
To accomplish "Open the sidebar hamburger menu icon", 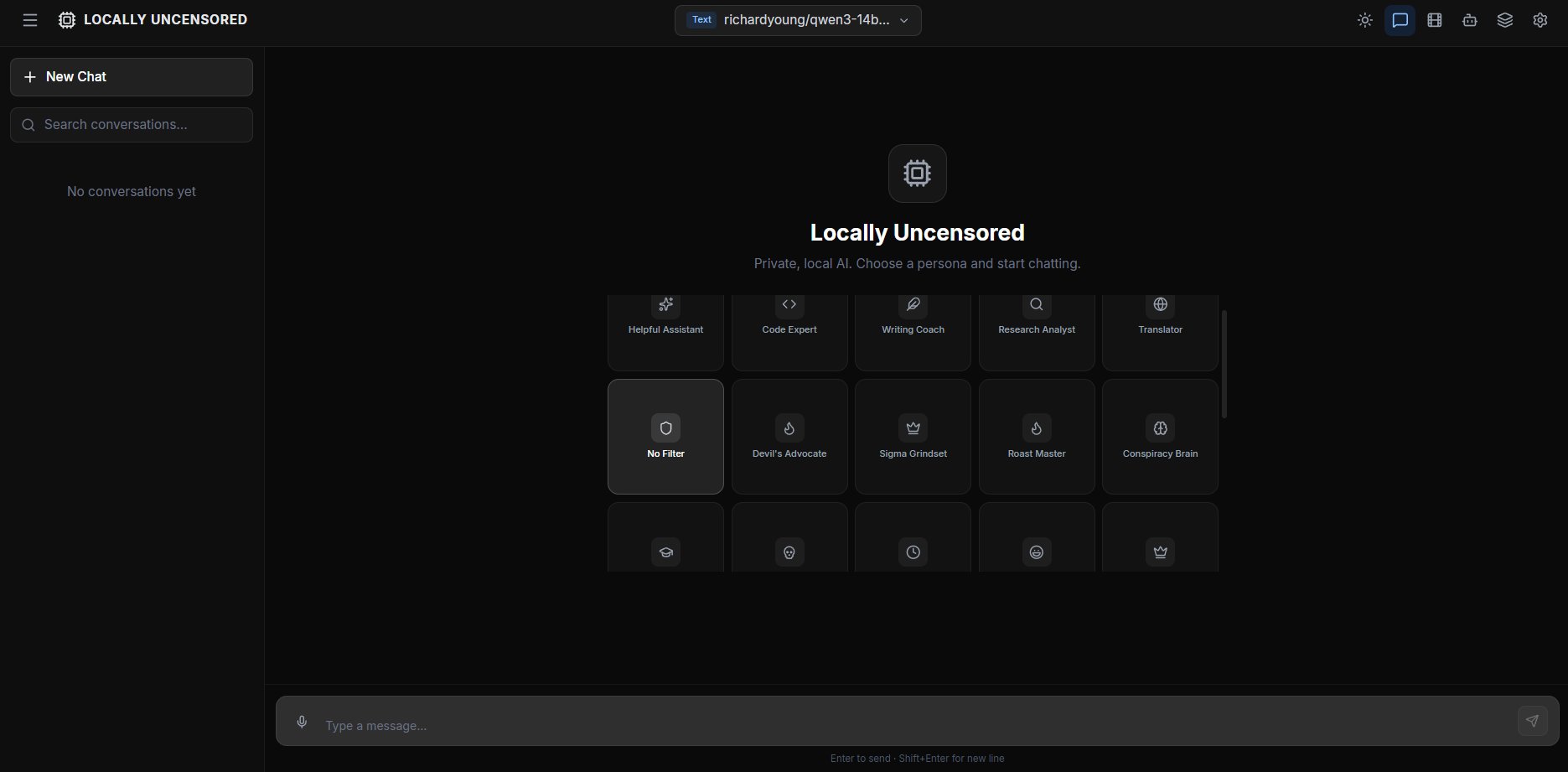I will click(30, 20).
